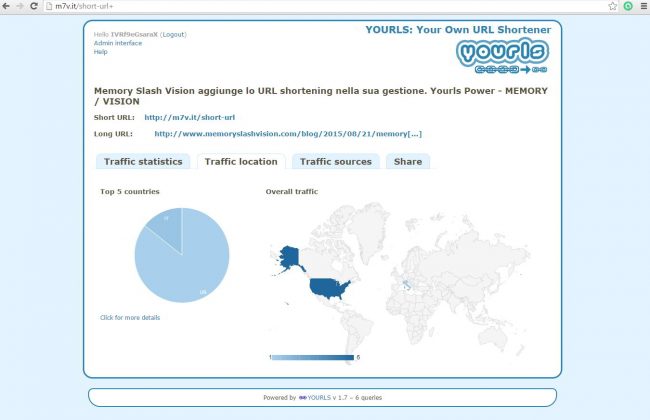The image size is (650, 420).
Task: Click the small YOURLS icon in the footer
Action: click(x=302, y=397)
